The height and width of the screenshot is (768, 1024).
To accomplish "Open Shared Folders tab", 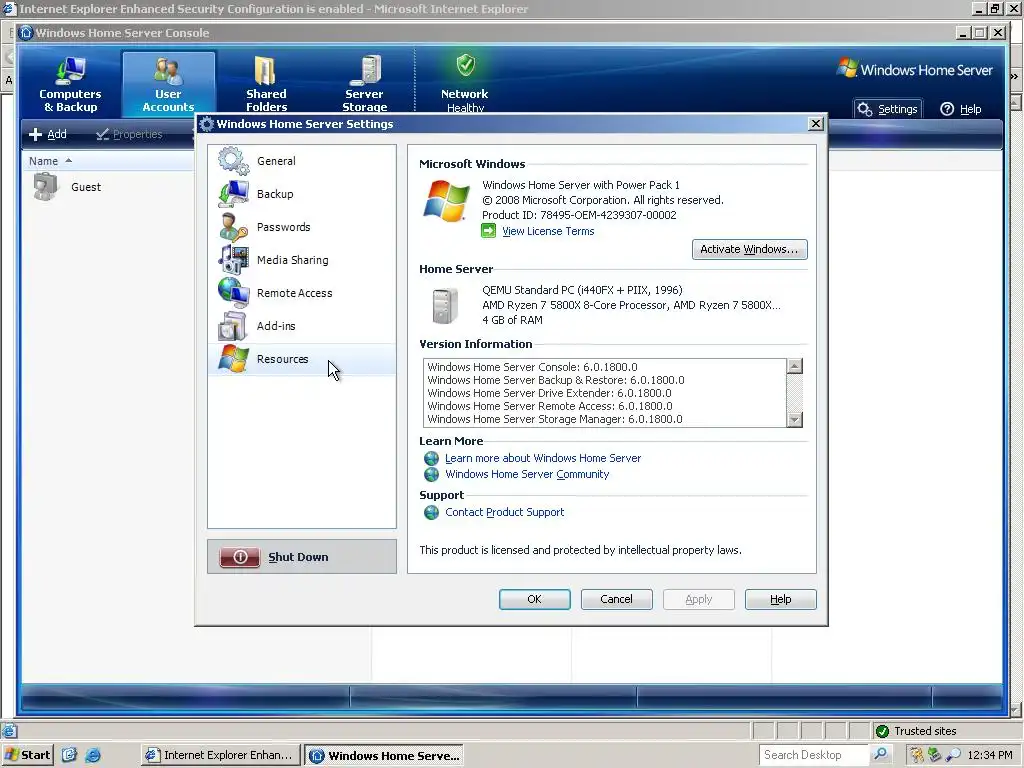I will pos(266,84).
